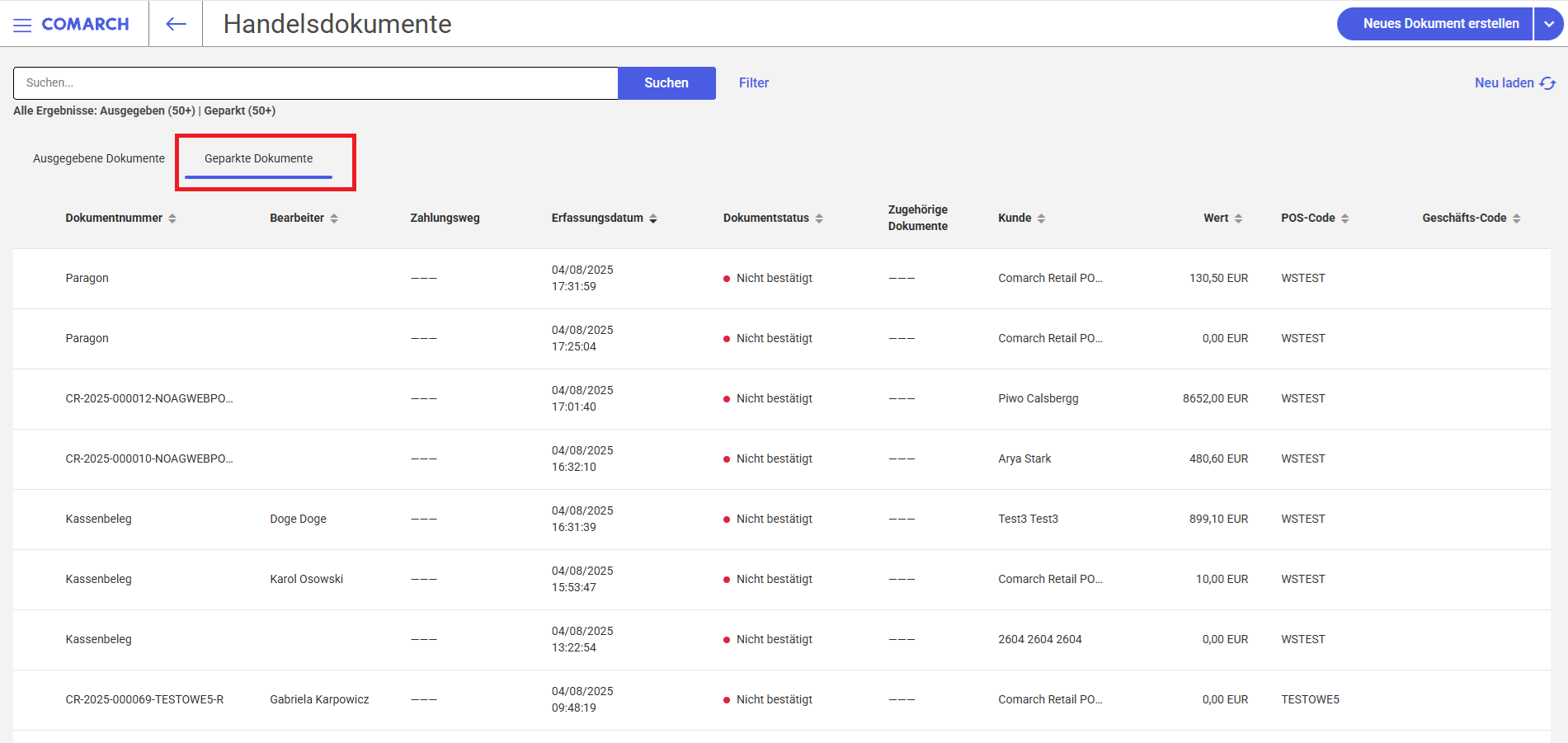Click value 10,00 EUR
Screen dimensions: 1568x743
[1222, 580]
